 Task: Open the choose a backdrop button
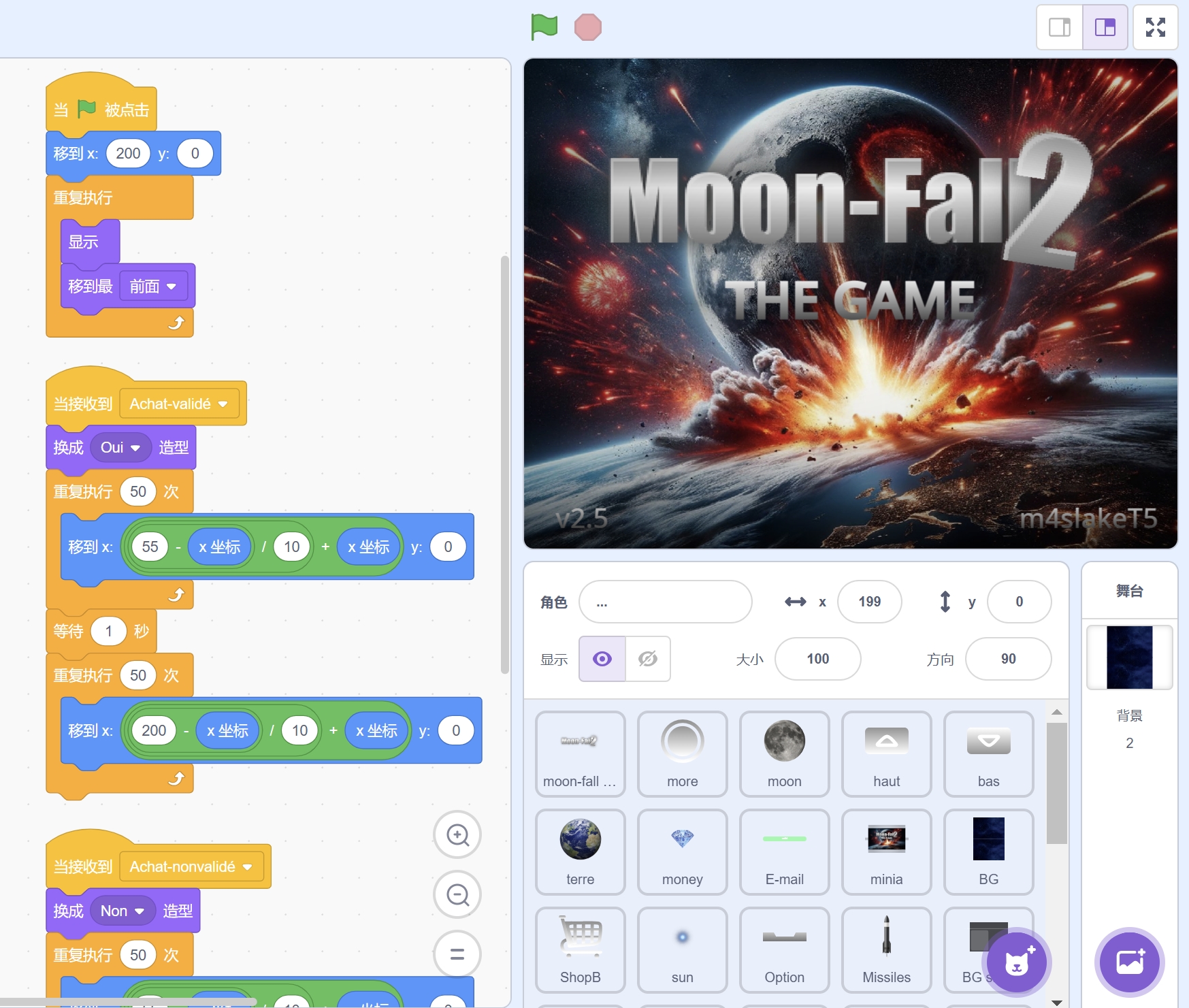(x=1129, y=962)
